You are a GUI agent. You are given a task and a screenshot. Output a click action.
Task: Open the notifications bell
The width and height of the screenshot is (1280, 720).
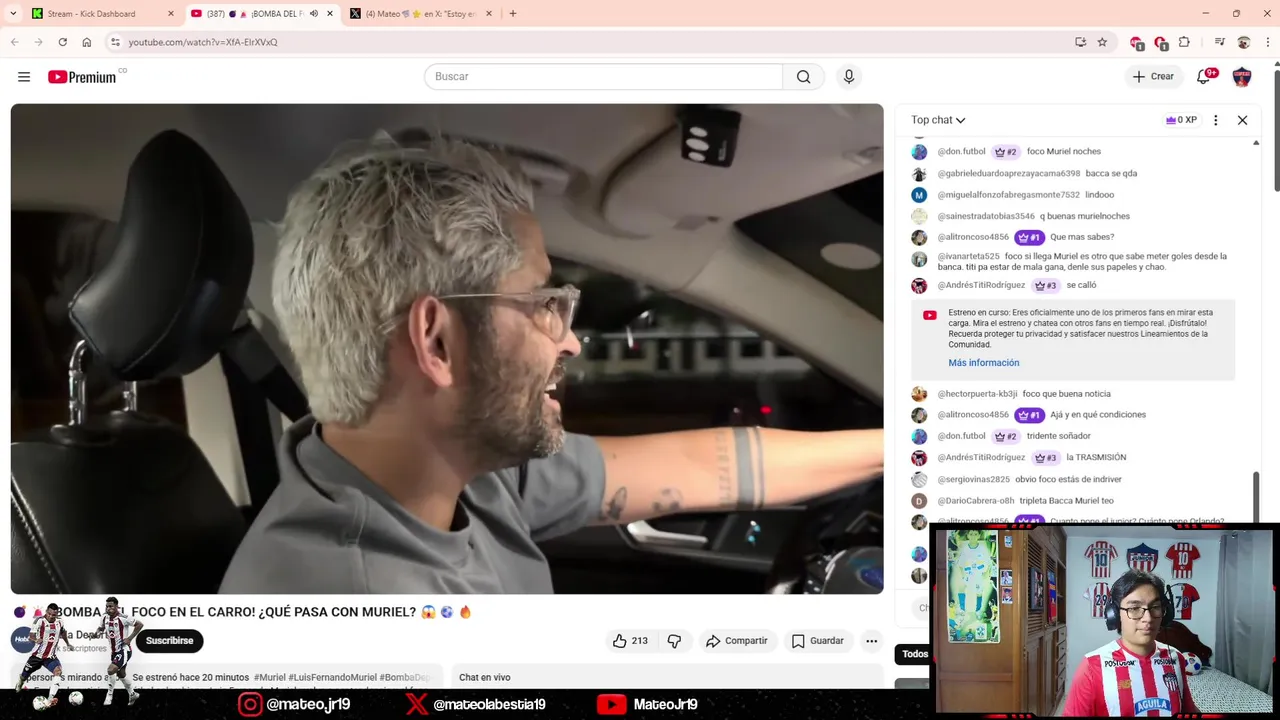click(x=1204, y=77)
